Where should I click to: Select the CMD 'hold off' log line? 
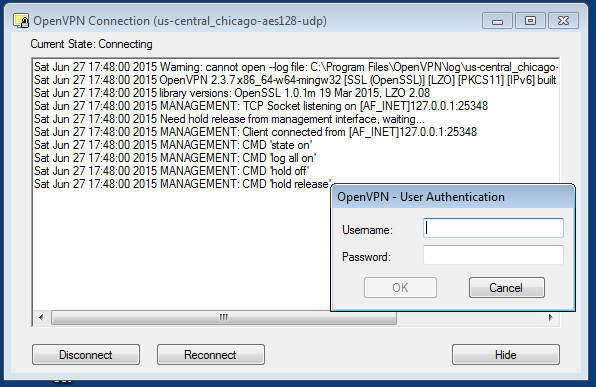171,171
